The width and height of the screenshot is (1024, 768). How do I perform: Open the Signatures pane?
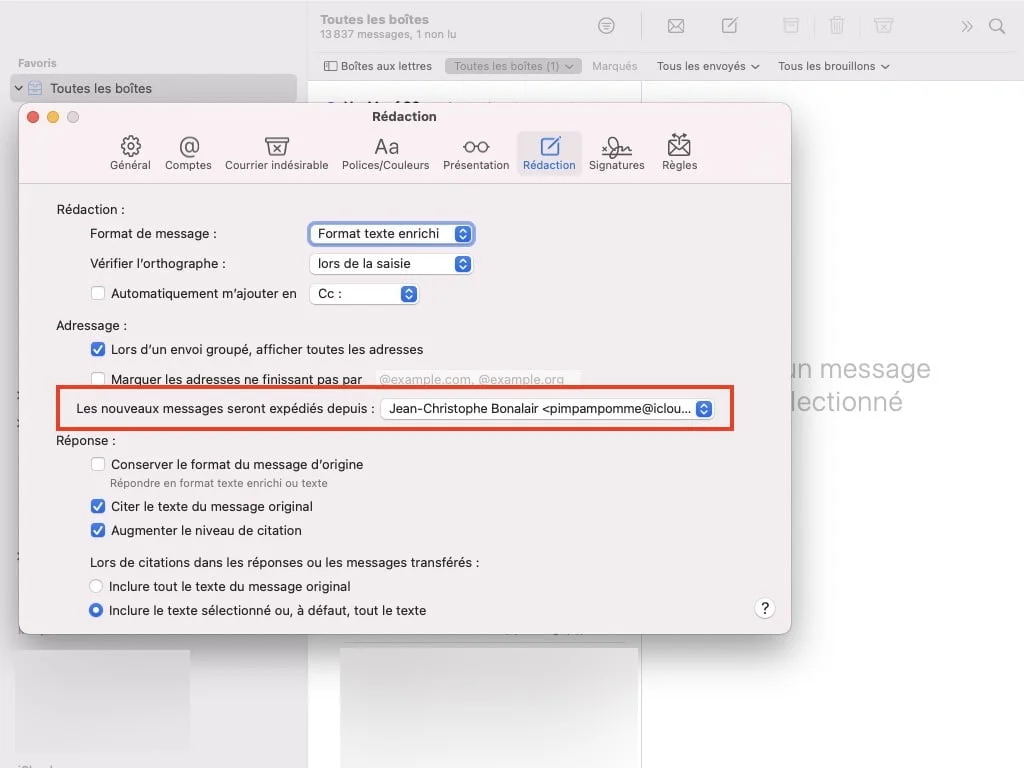click(617, 152)
